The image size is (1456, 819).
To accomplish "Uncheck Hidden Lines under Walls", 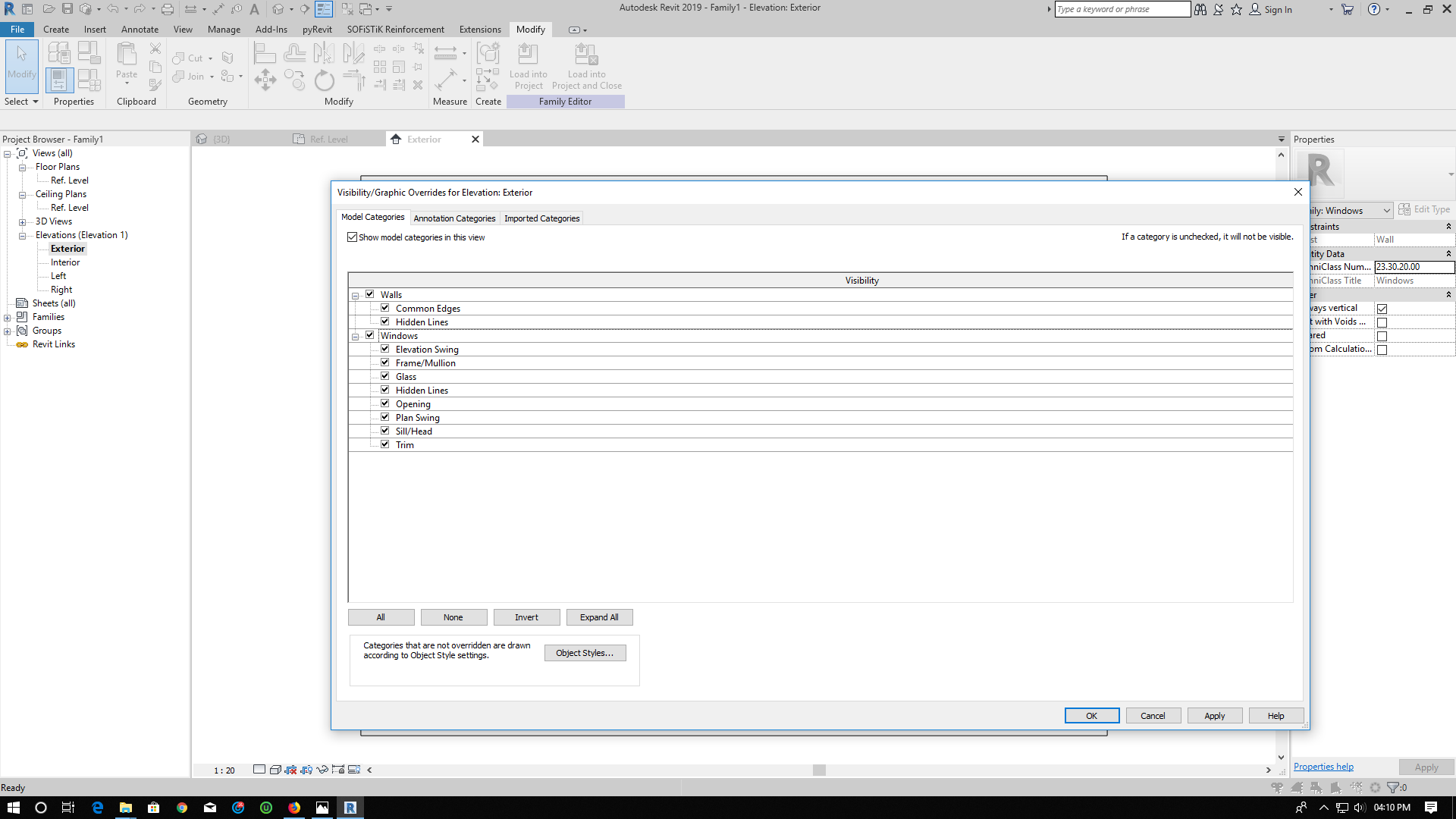I will [385, 321].
